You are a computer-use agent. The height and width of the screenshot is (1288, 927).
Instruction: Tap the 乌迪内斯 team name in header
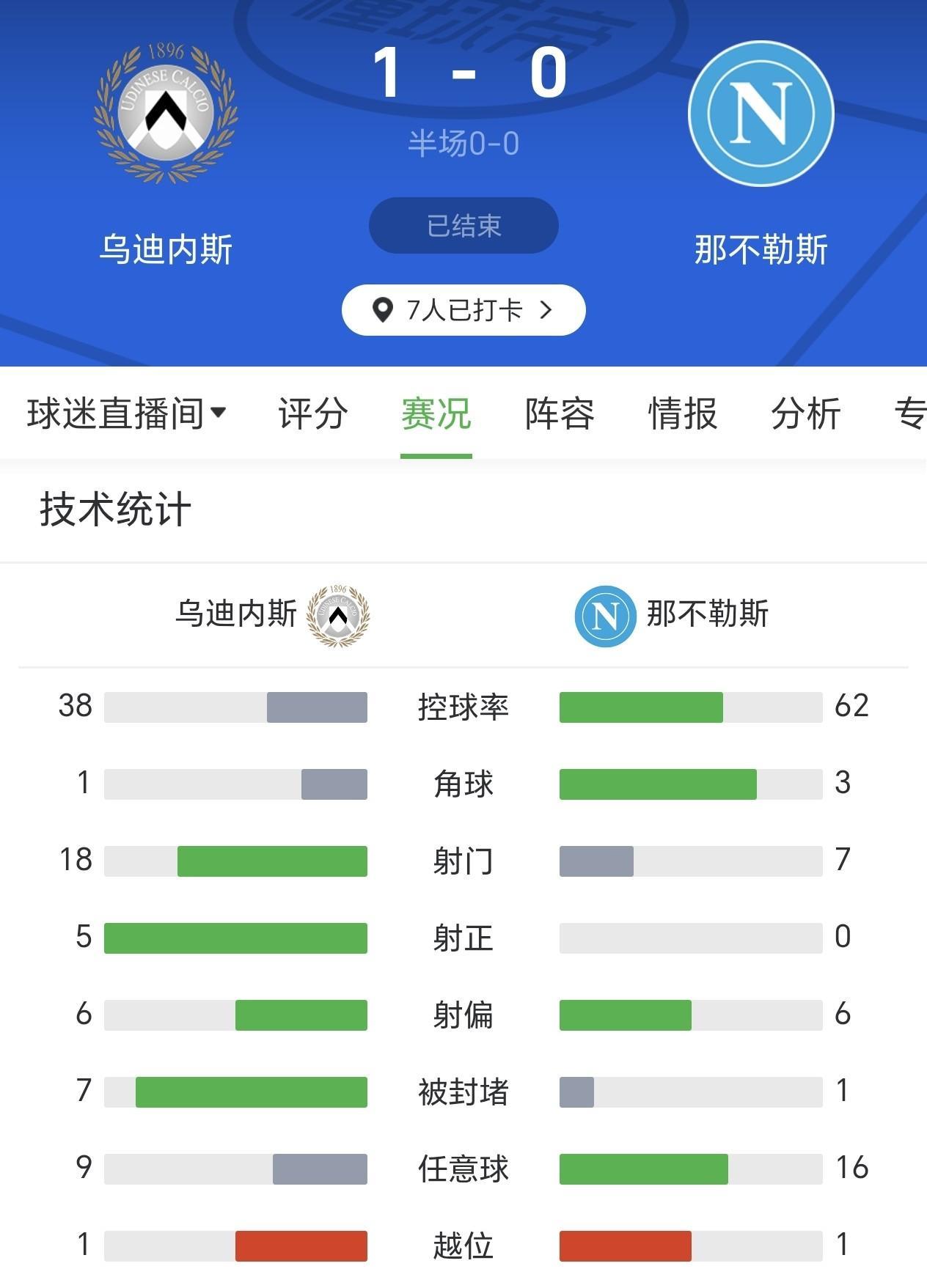click(x=166, y=250)
